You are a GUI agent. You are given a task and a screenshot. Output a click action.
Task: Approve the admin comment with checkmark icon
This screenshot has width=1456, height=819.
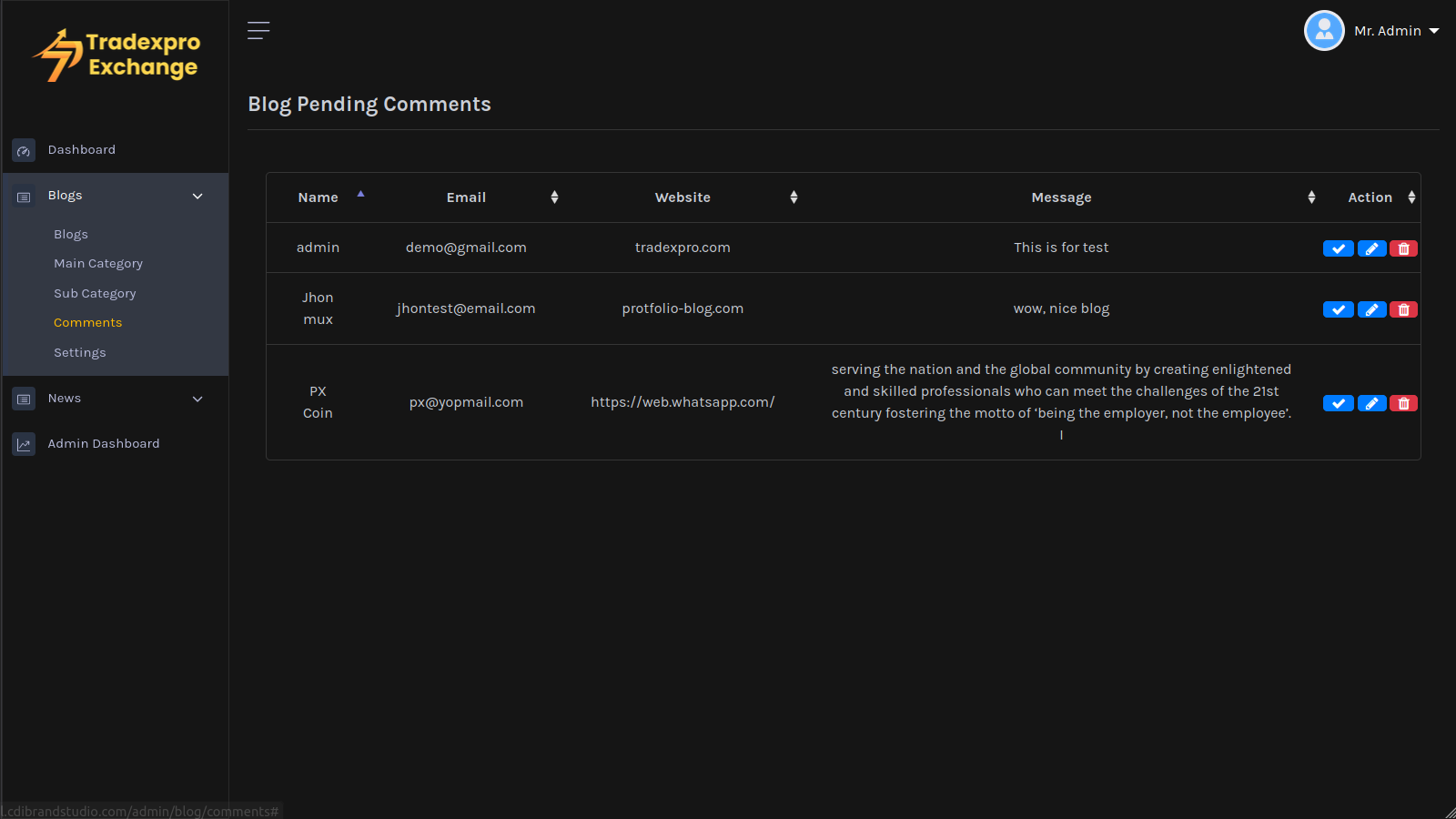1338,248
